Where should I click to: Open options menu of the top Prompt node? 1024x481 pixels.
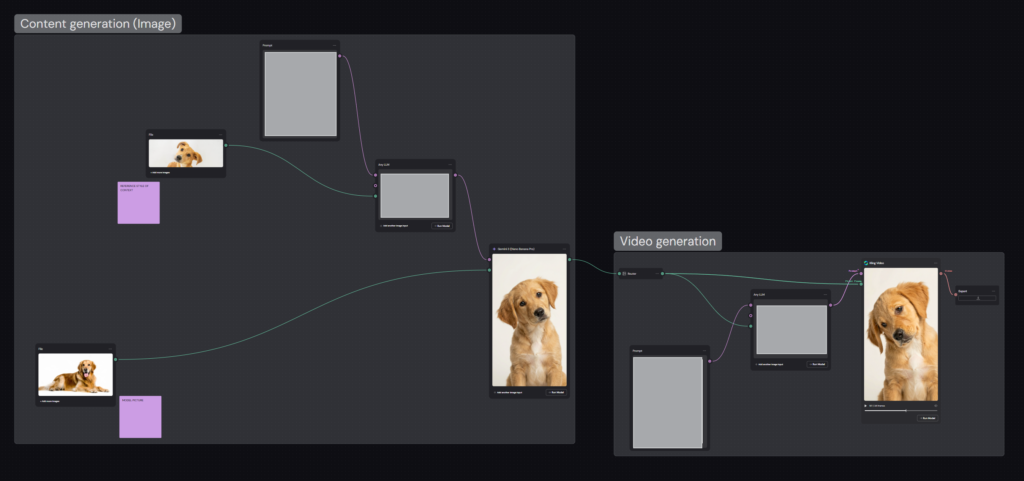click(x=334, y=46)
